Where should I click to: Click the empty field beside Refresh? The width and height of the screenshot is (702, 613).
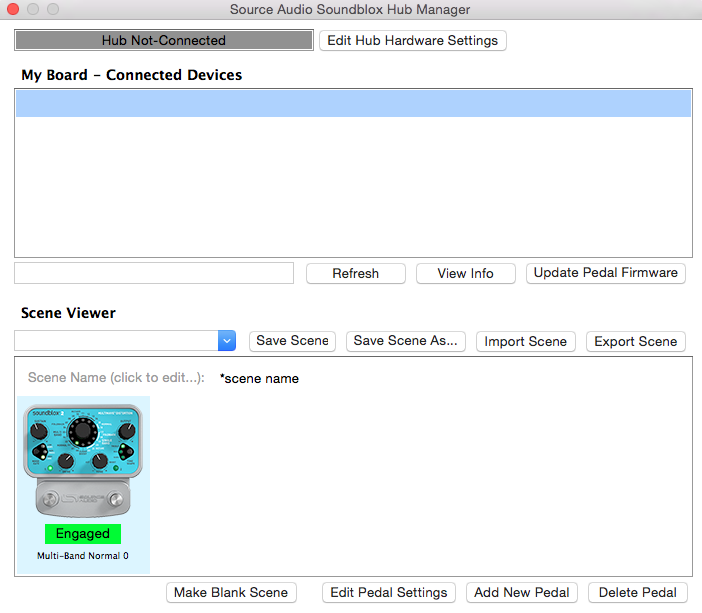[154, 273]
